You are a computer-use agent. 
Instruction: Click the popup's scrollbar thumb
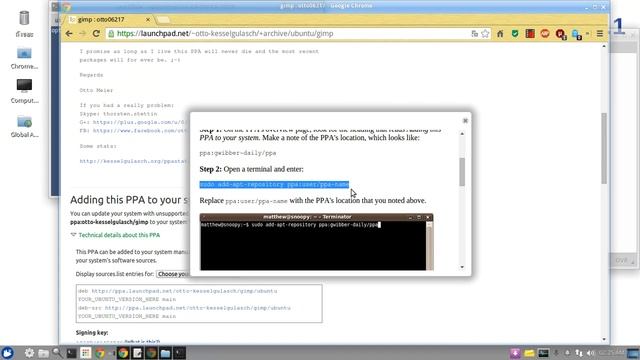[462, 171]
